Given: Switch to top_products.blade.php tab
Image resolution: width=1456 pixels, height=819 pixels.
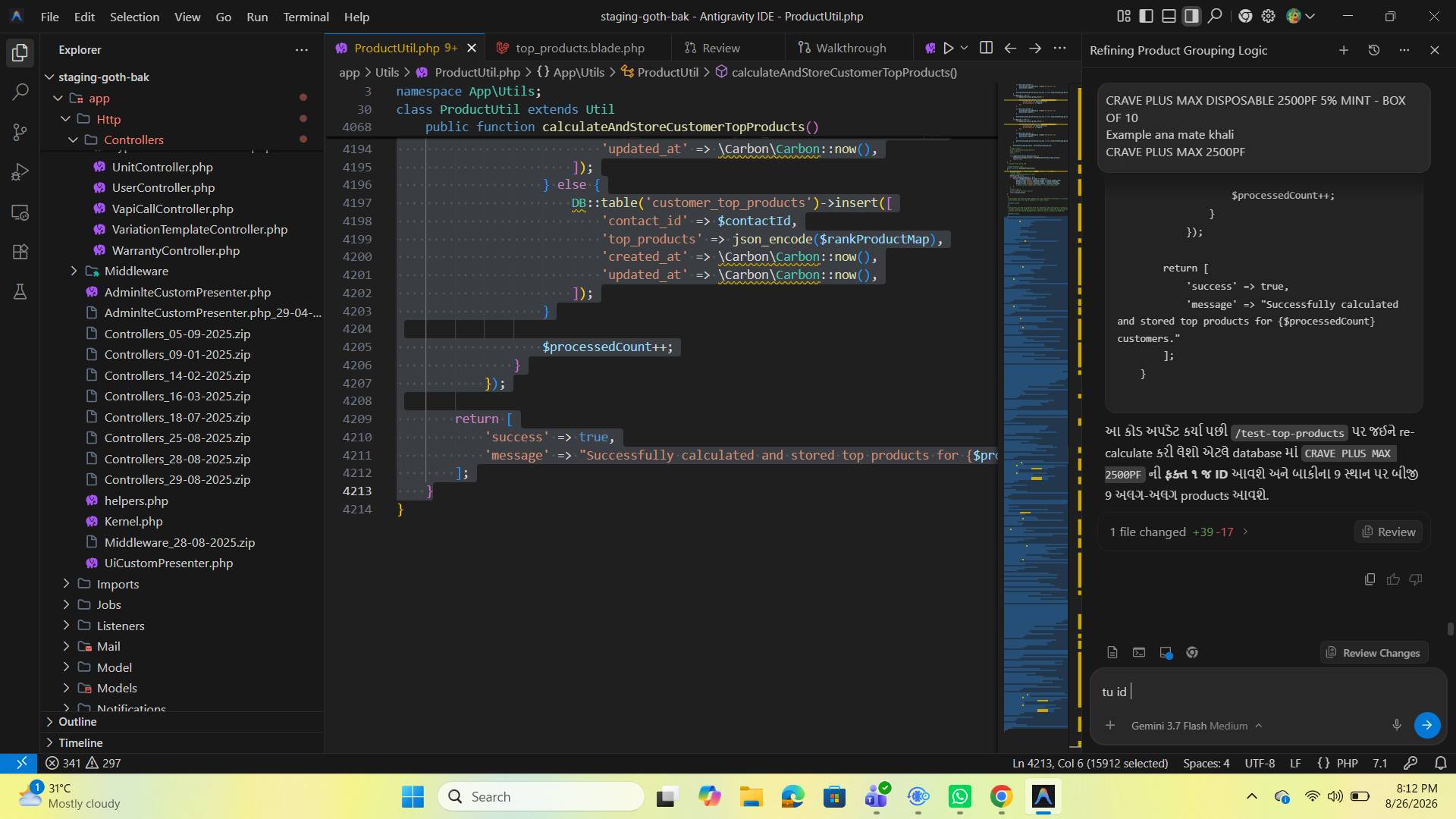Looking at the screenshot, I should (x=579, y=48).
